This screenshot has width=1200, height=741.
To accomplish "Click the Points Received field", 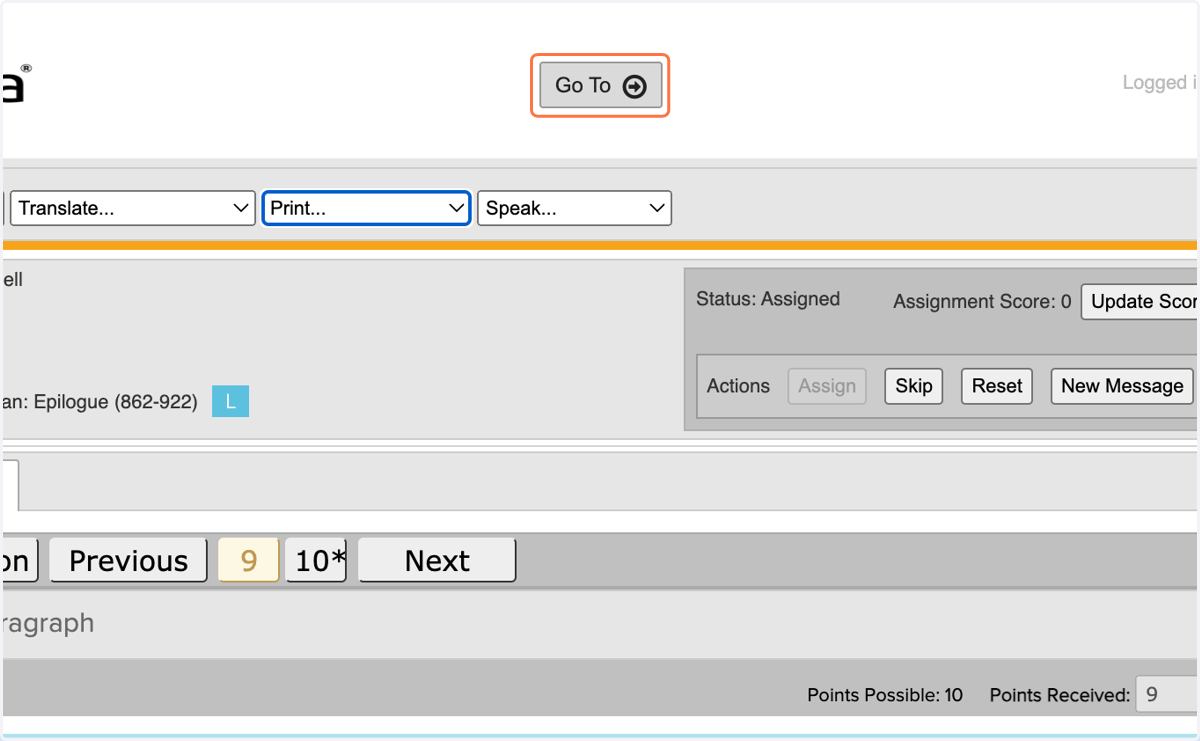I will (x=1168, y=694).
